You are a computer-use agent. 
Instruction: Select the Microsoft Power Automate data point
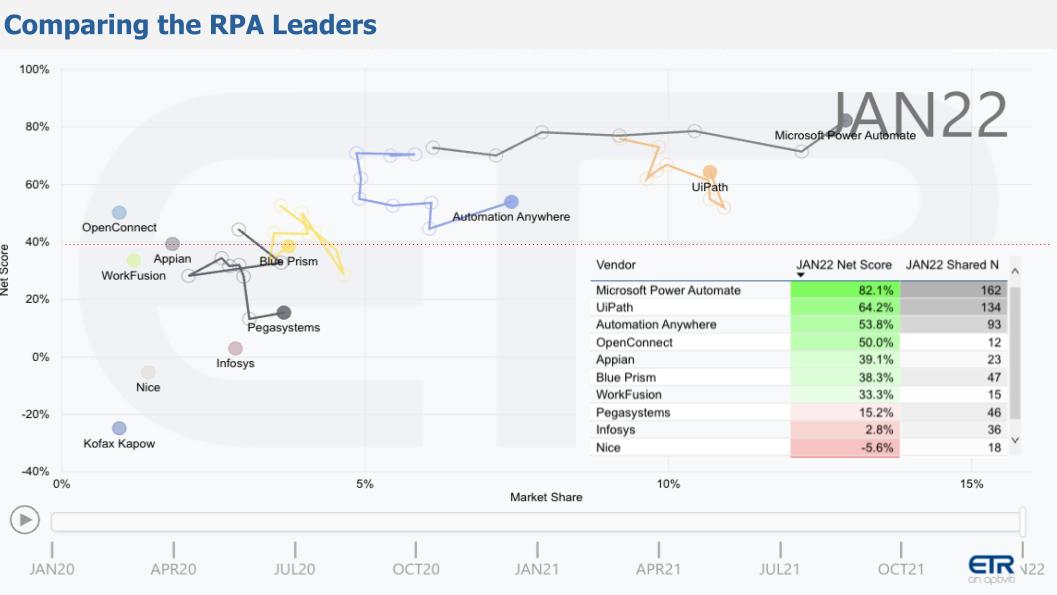pyautogui.click(x=846, y=120)
